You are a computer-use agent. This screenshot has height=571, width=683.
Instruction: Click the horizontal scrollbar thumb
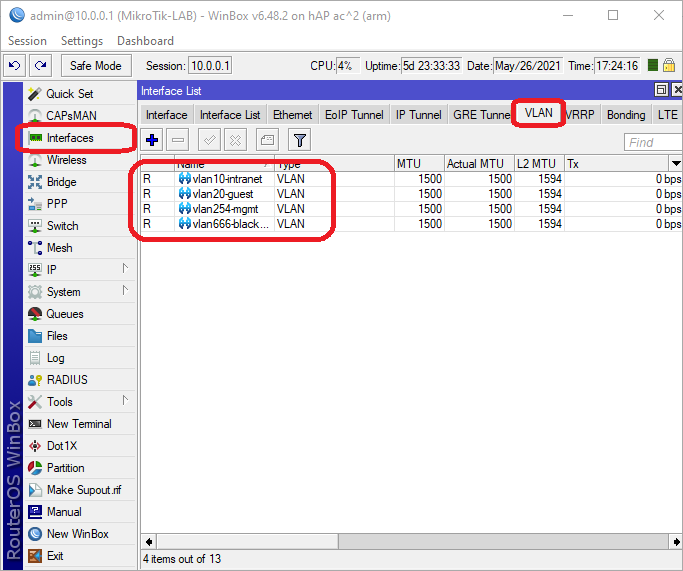point(248,542)
